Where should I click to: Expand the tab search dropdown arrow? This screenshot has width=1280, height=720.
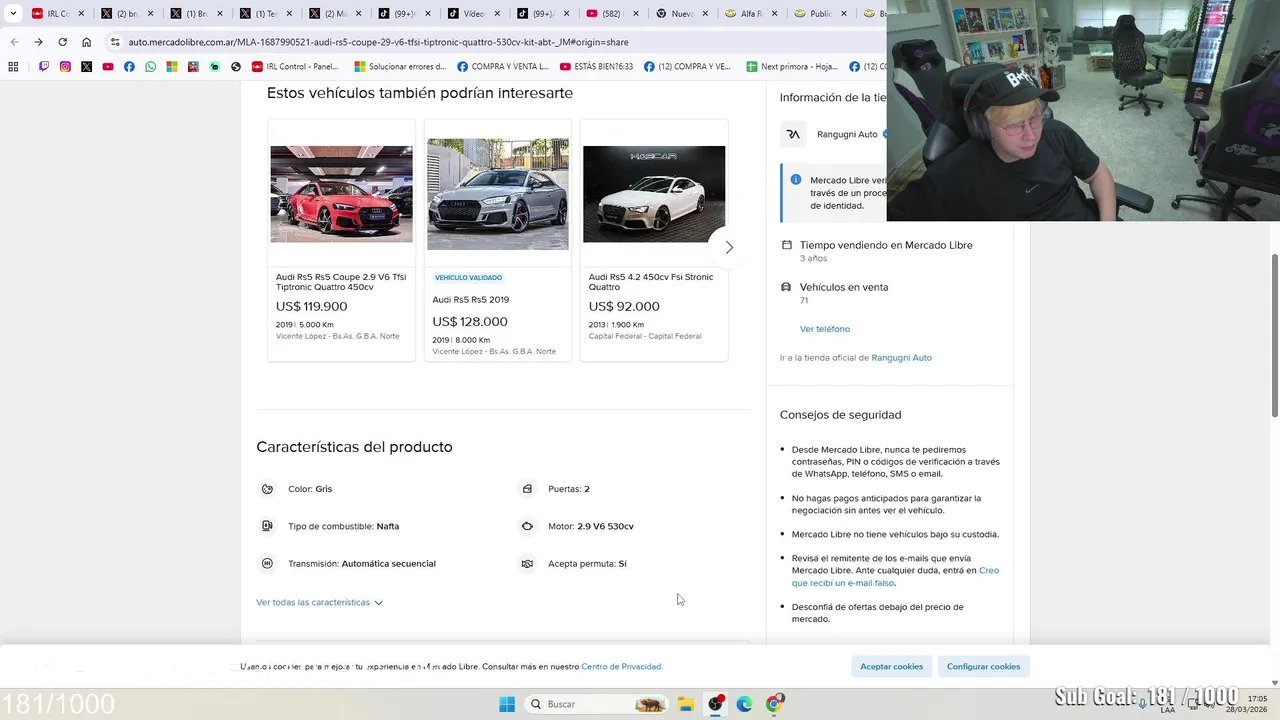point(13,13)
